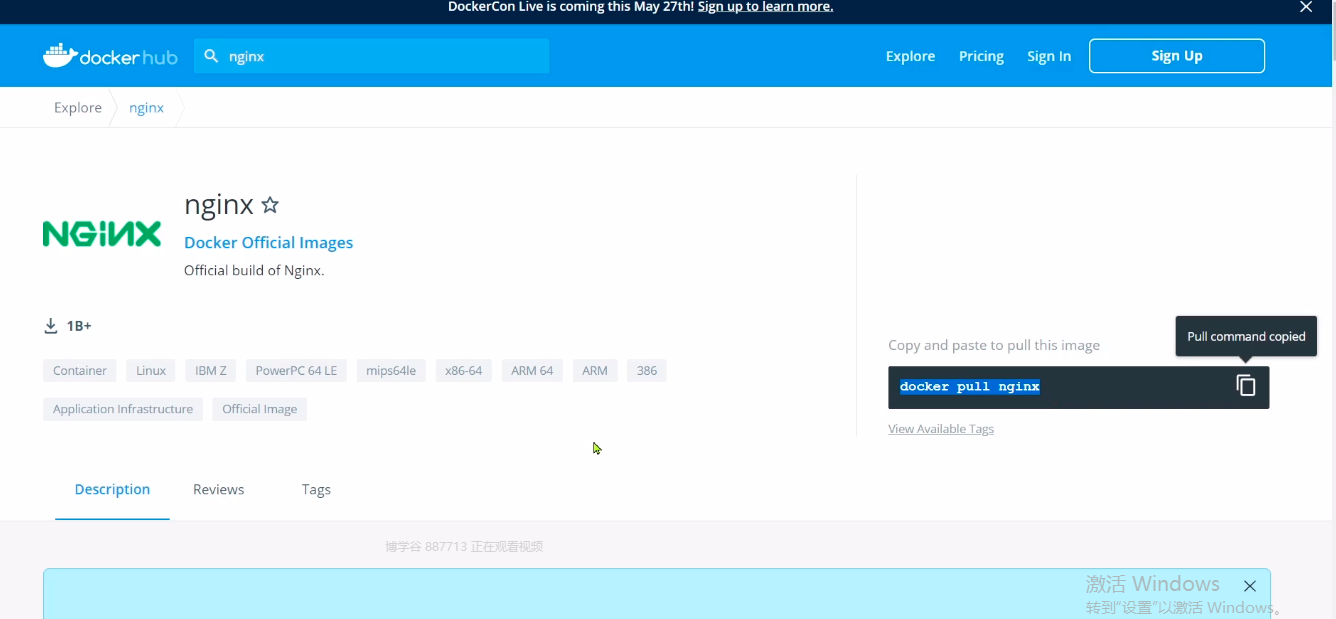Click the Linux tag chip
1336x619 pixels.
pyautogui.click(x=151, y=371)
